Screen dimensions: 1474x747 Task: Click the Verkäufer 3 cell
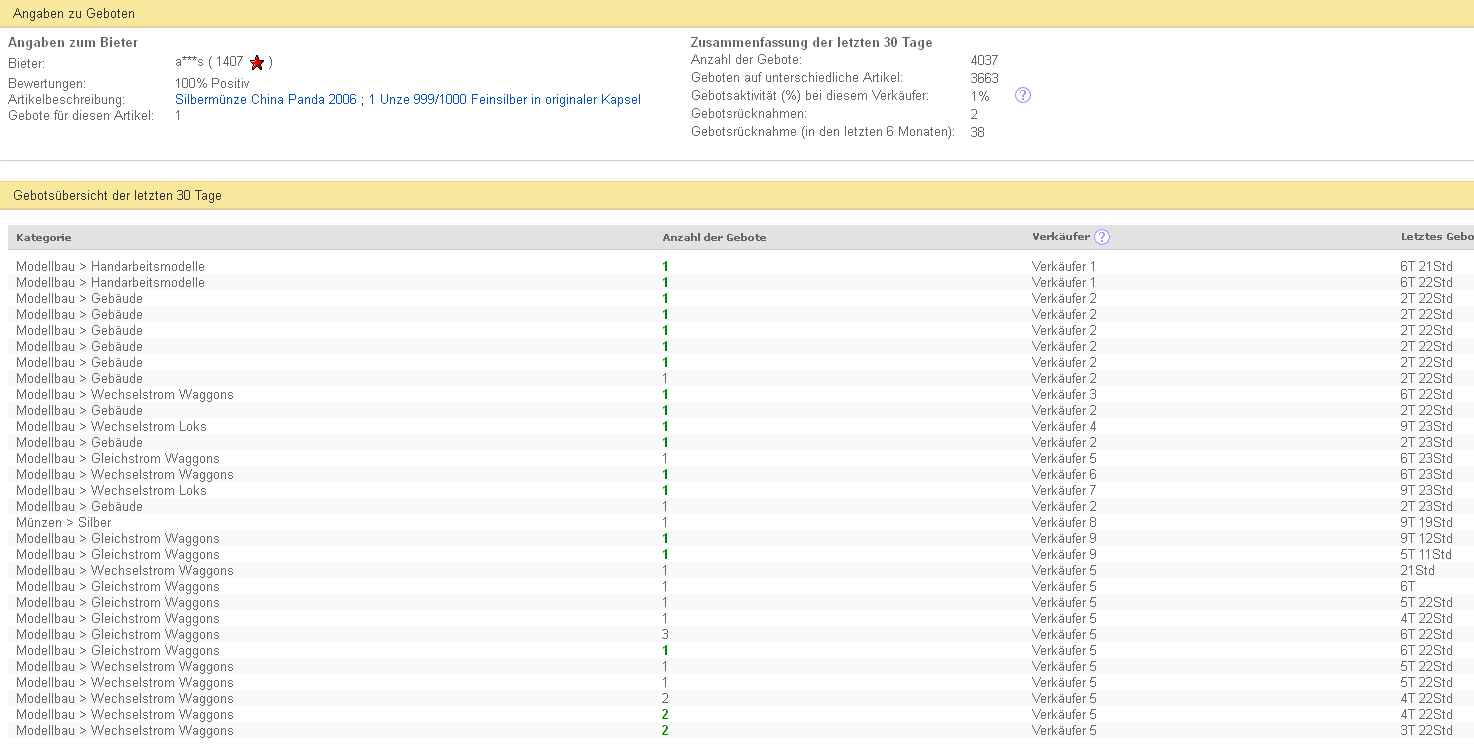pyautogui.click(x=1064, y=395)
